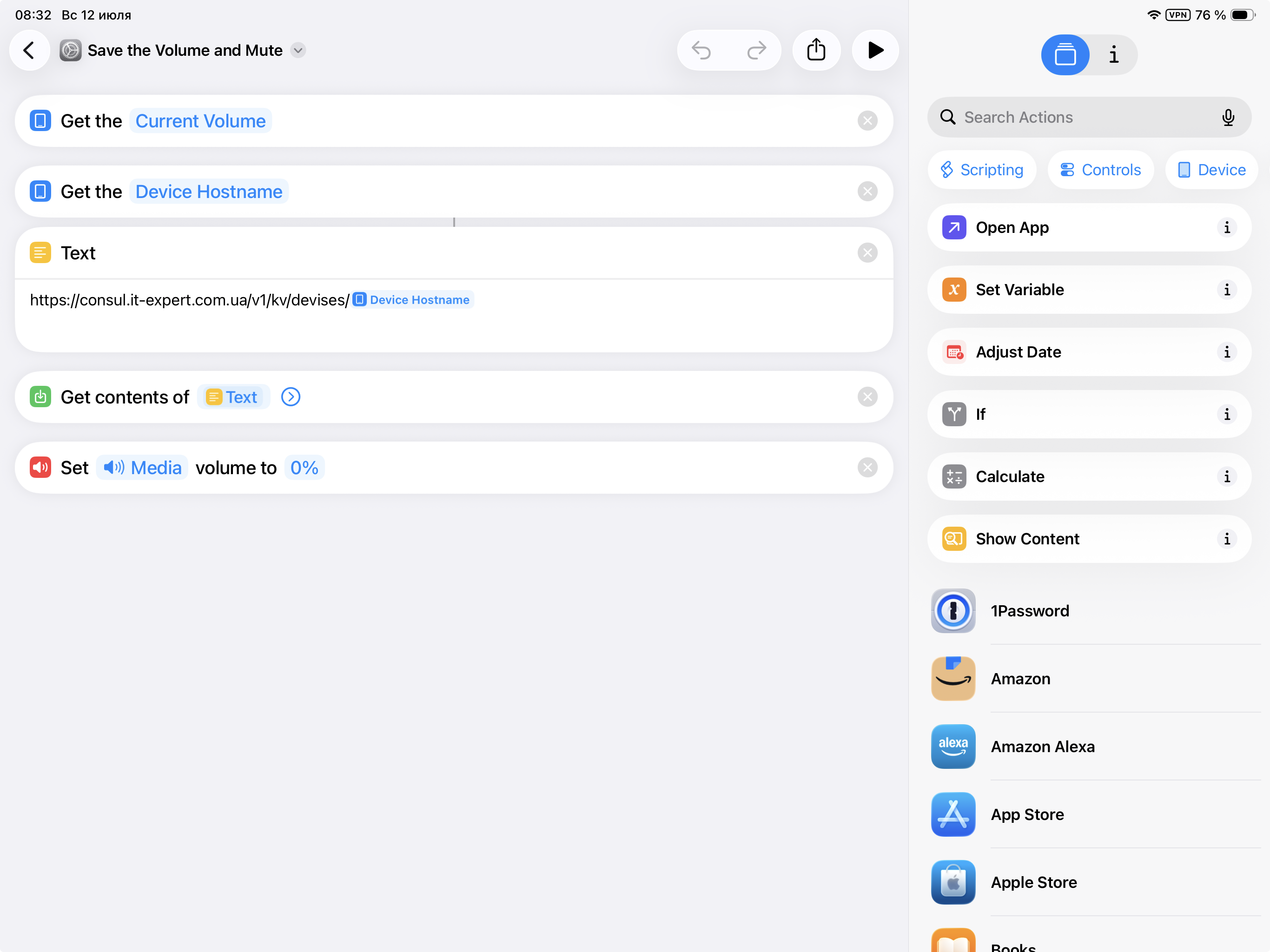Image resolution: width=1270 pixels, height=952 pixels.
Task: Tap the shortcut's gear icon
Action: click(x=71, y=51)
